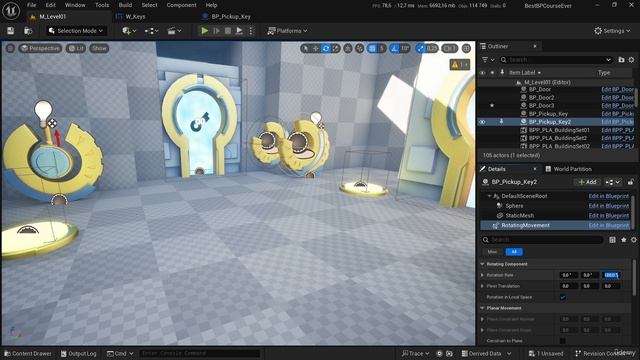This screenshot has width=640, height=360.
Task: Choose the select objects cursor tool in viewport
Action: click(x=306, y=49)
